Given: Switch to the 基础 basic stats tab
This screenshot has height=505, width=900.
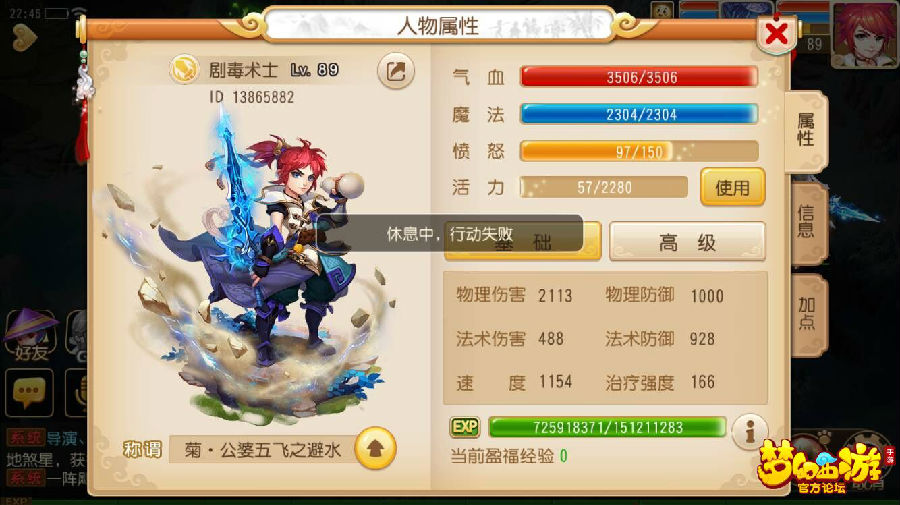Looking at the screenshot, I should 522,243.
